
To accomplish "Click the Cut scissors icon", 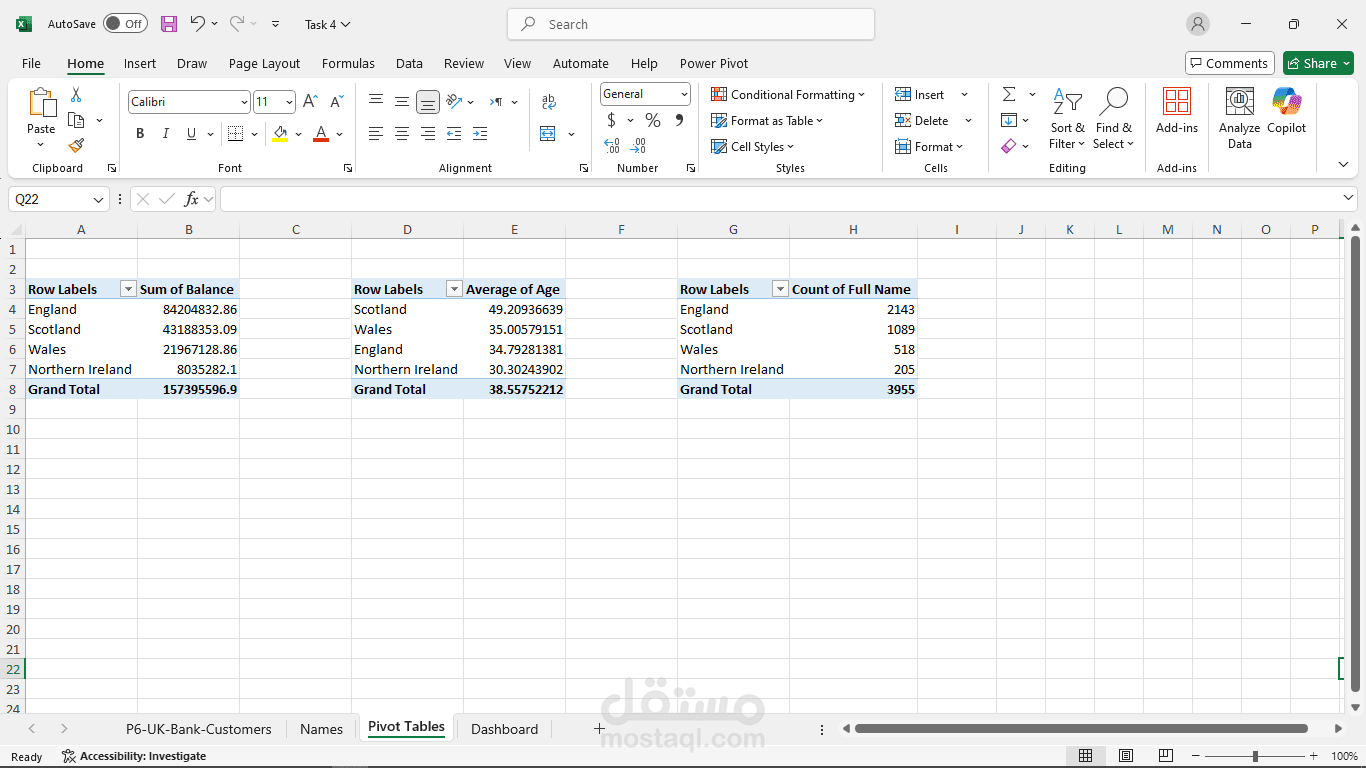I will coord(76,95).
